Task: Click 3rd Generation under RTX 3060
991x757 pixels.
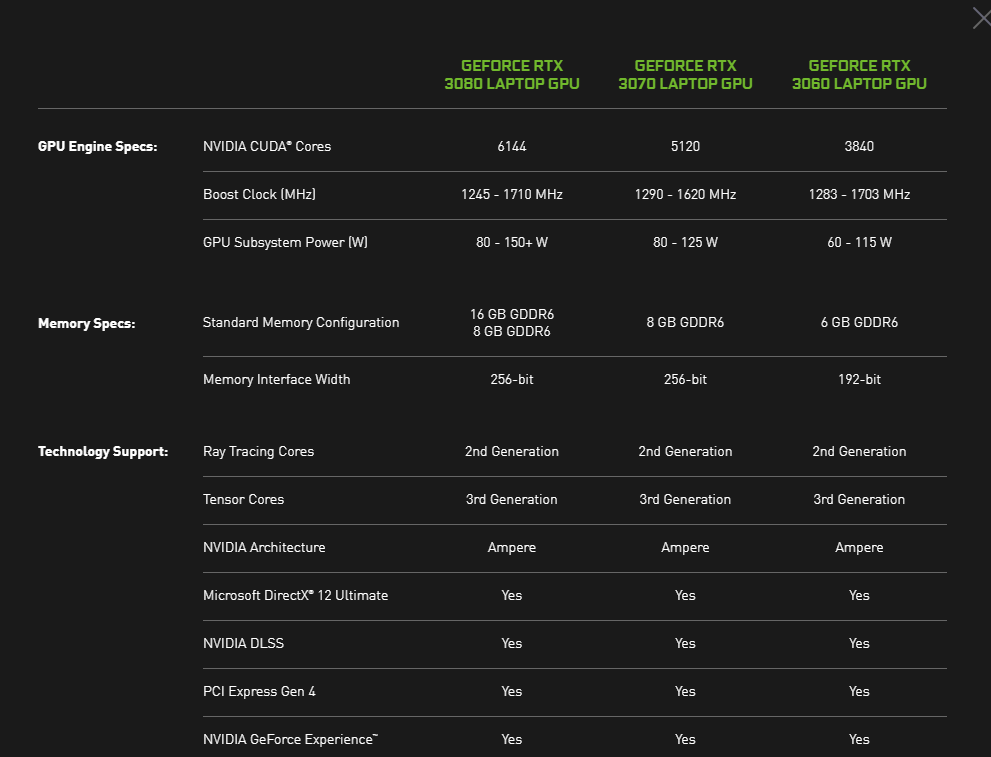Action: 859,499
